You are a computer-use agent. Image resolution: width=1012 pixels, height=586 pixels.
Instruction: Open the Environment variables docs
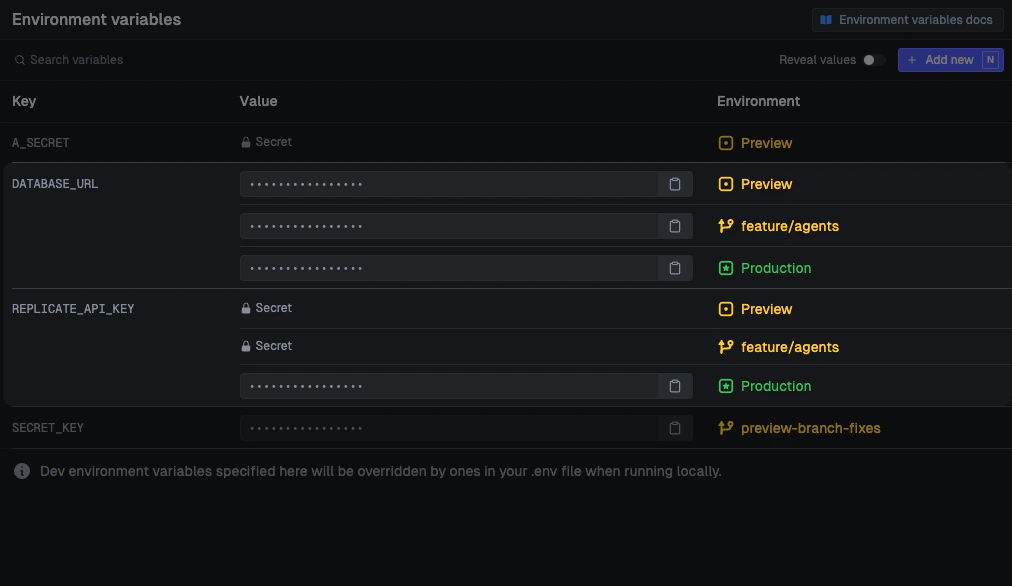point(907,19)
